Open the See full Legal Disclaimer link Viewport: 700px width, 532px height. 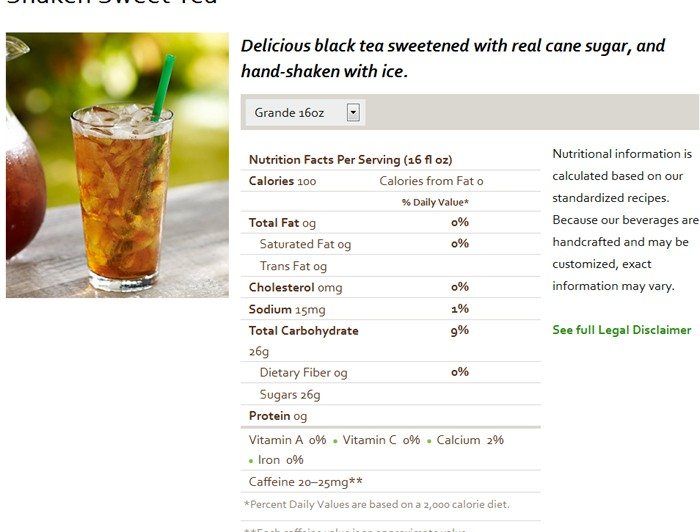pos(621,330)
